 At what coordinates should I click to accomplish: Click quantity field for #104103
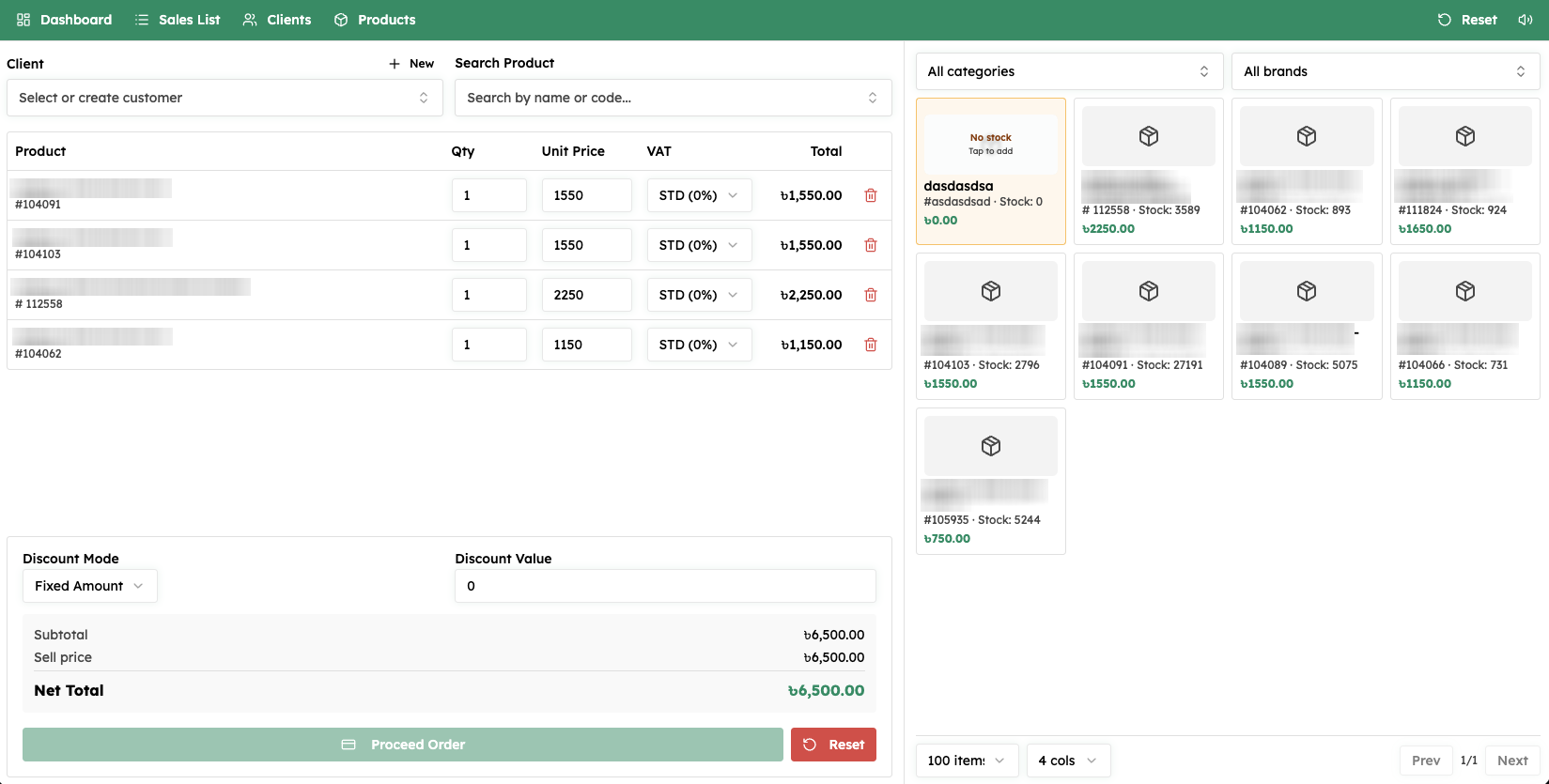coord(488,245)
